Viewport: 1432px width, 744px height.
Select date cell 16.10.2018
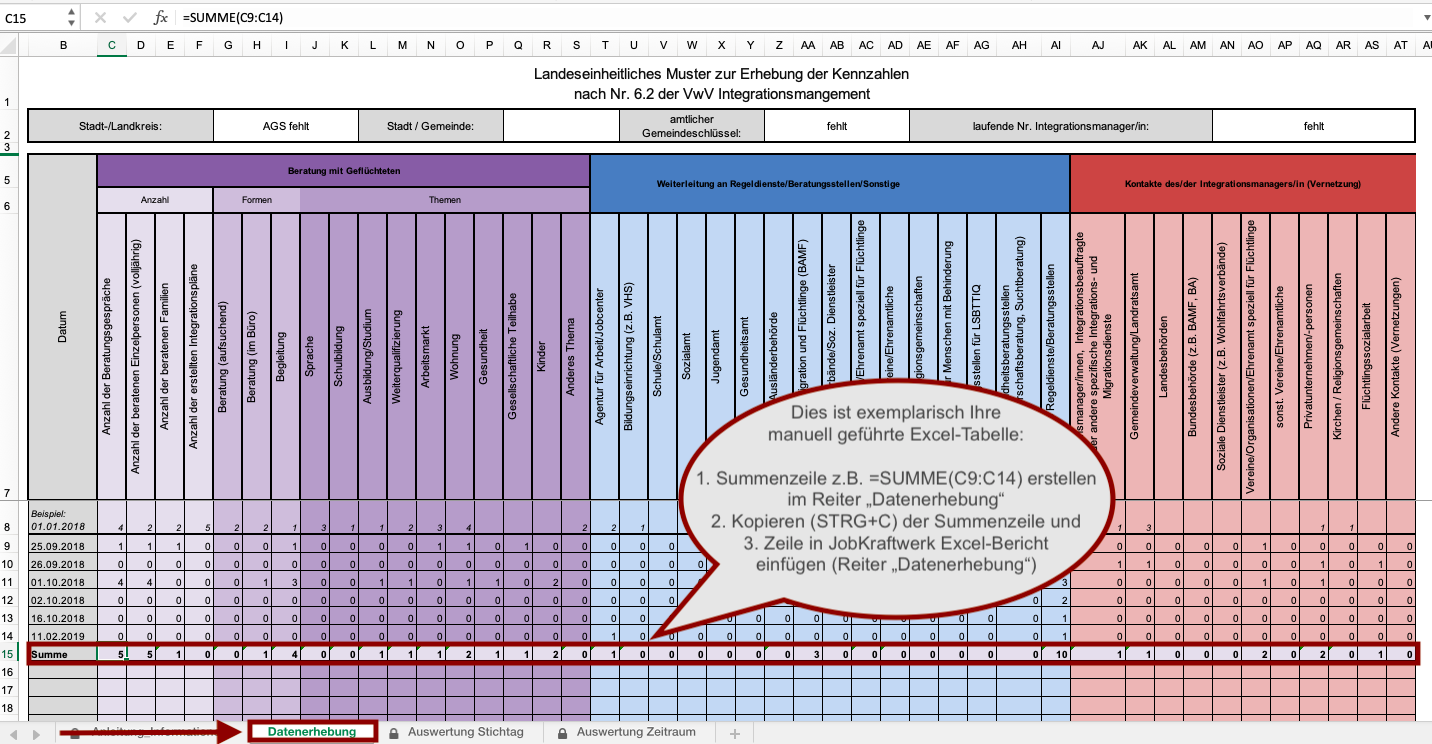tap(62, 618)
